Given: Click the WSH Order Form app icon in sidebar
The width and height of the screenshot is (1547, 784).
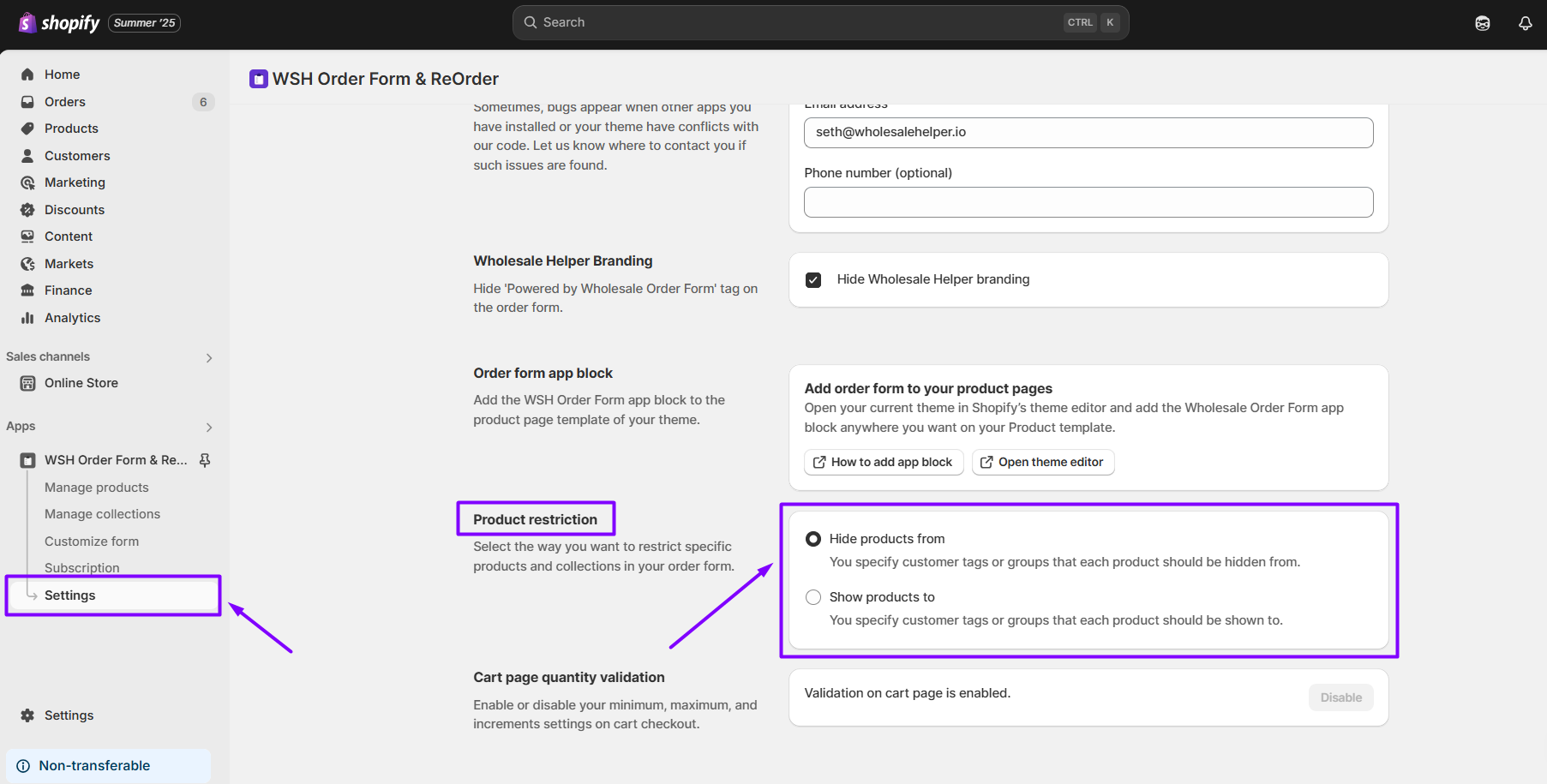Looking at the screenshot, I should tap(27, 460).
